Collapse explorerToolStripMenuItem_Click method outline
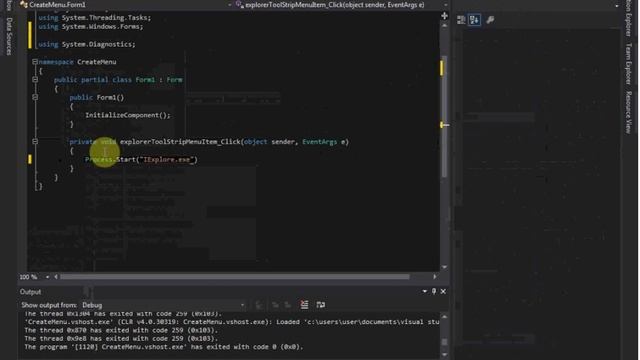The image size is (640, 360). point(35,141)
